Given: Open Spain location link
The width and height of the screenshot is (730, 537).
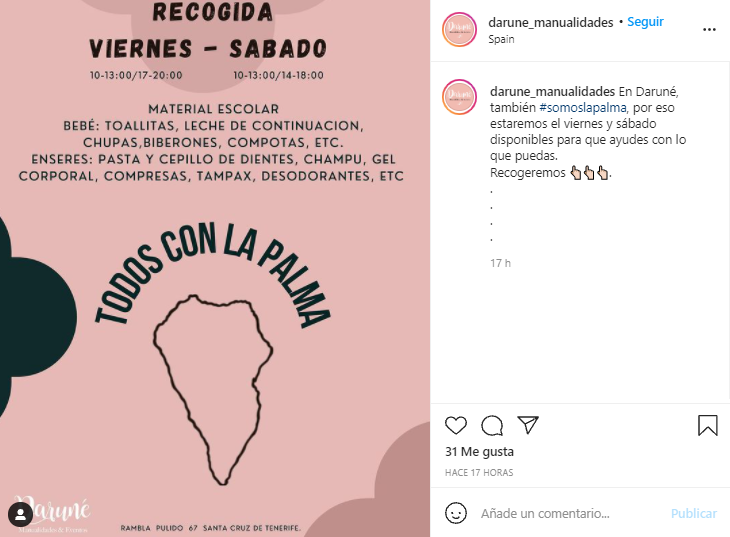Looking at the screenshot, I should pyautogui.click(x=501, y=39).
